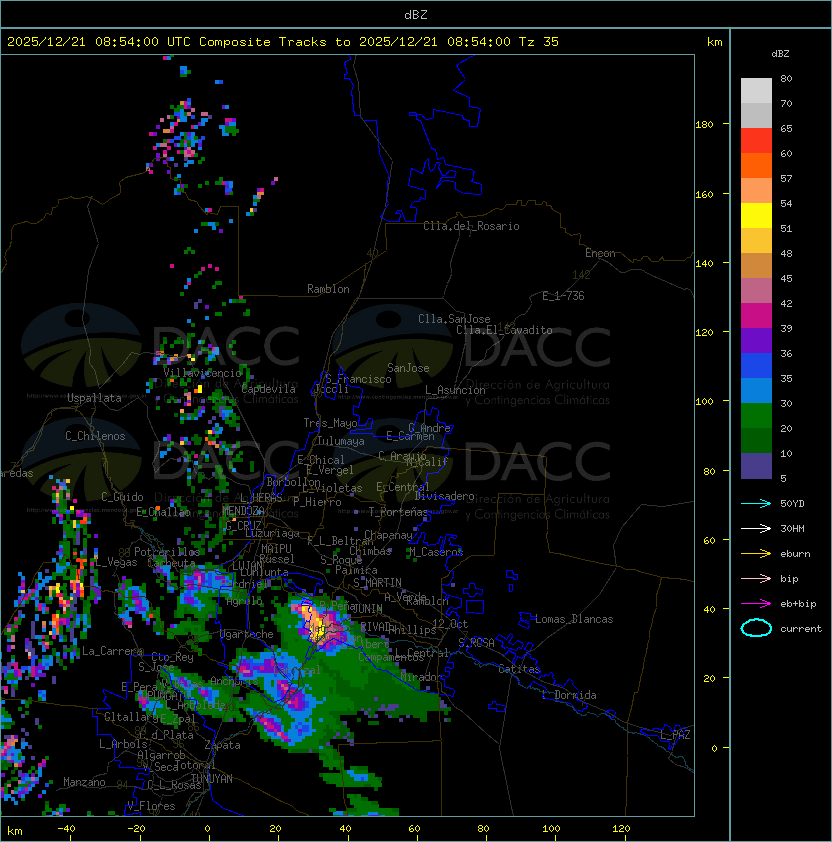Click the 'Capdevila' place label
The width and height of the screenshot is (832, 842).
click(268, 389)
